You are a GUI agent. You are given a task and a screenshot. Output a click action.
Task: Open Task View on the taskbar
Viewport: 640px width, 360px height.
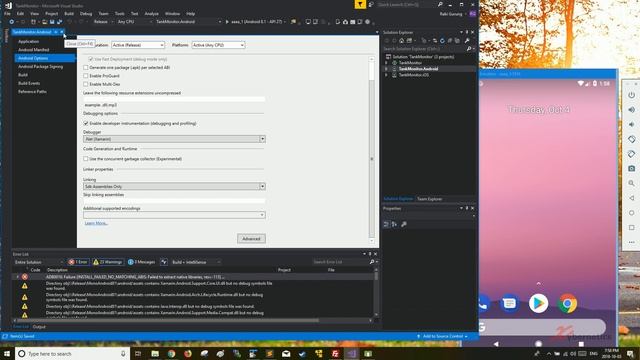coord(138,353)
